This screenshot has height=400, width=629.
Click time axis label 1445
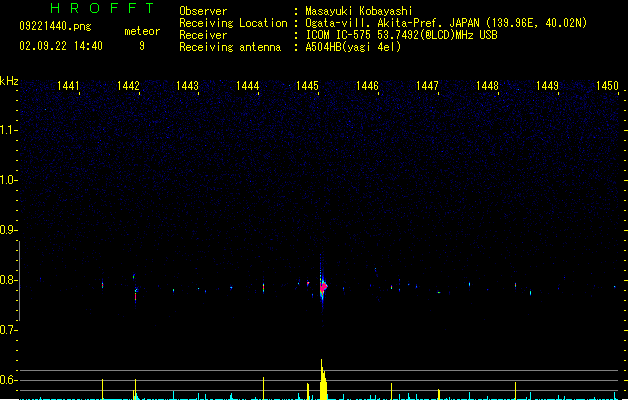[307, 86]
